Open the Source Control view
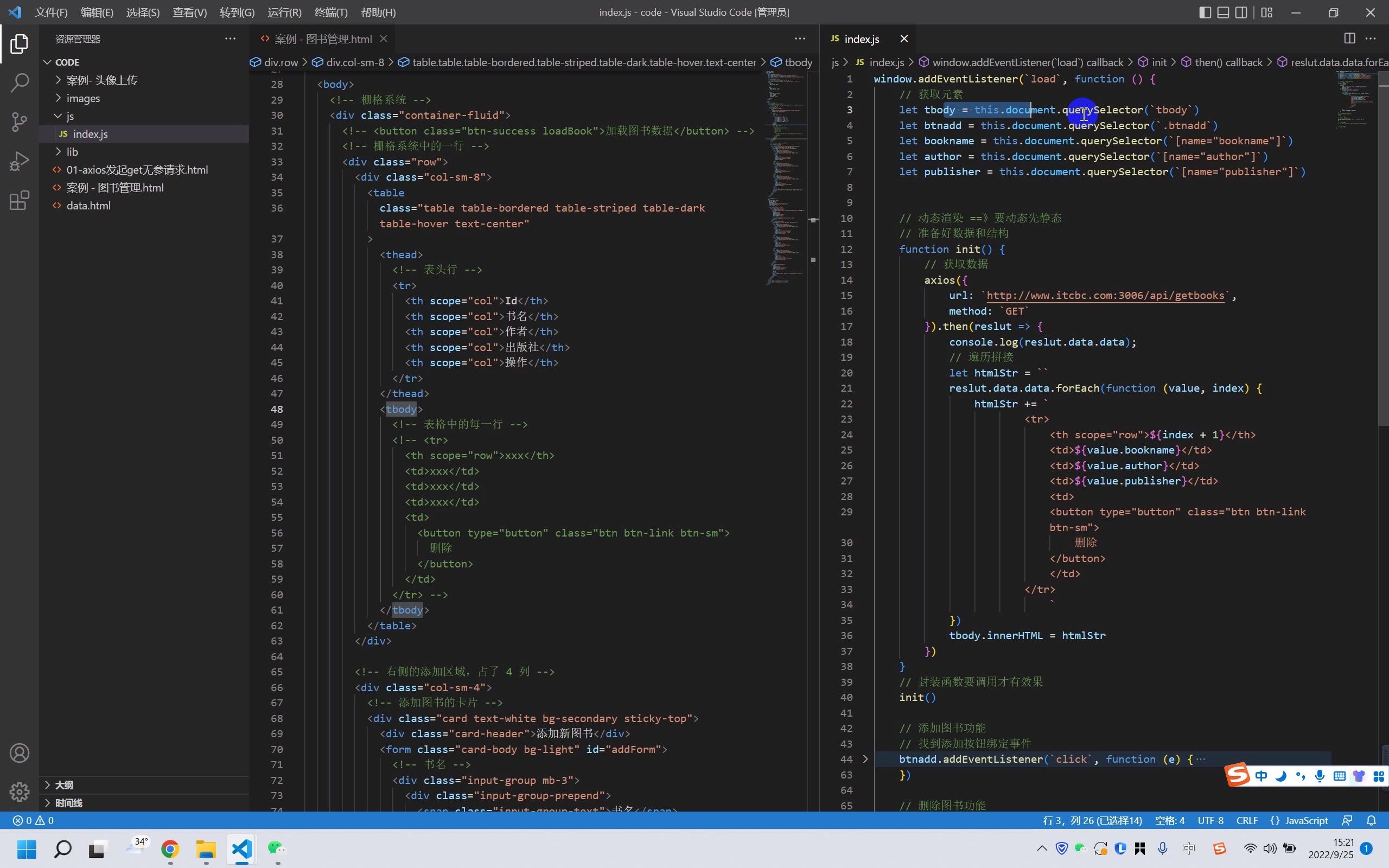The height and width of the screenshot is (868, 1389). pos(19,122)
